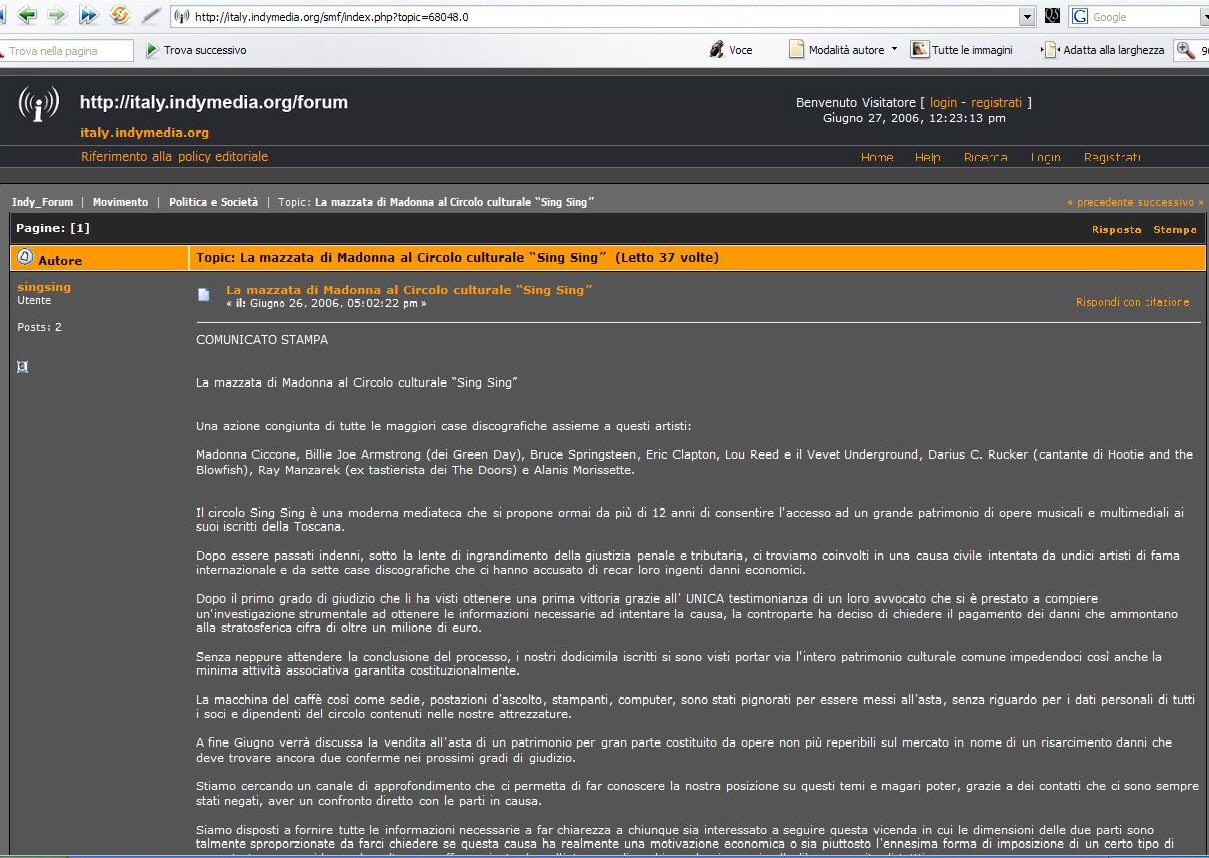Open the Ricerca menu item
1209x858 pixels.
click(x=985, y=157)
